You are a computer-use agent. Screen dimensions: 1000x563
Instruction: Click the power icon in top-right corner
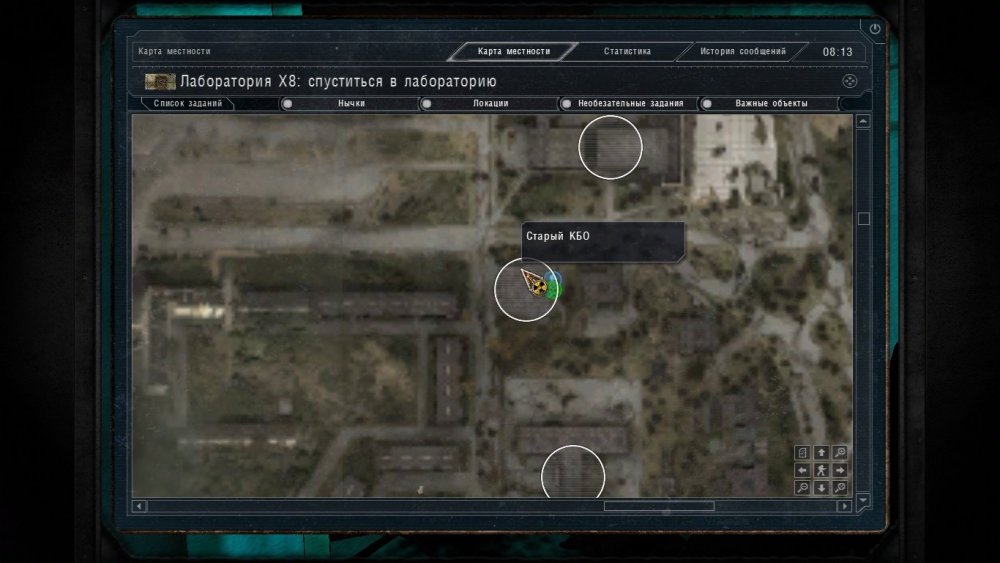(875, 29)
